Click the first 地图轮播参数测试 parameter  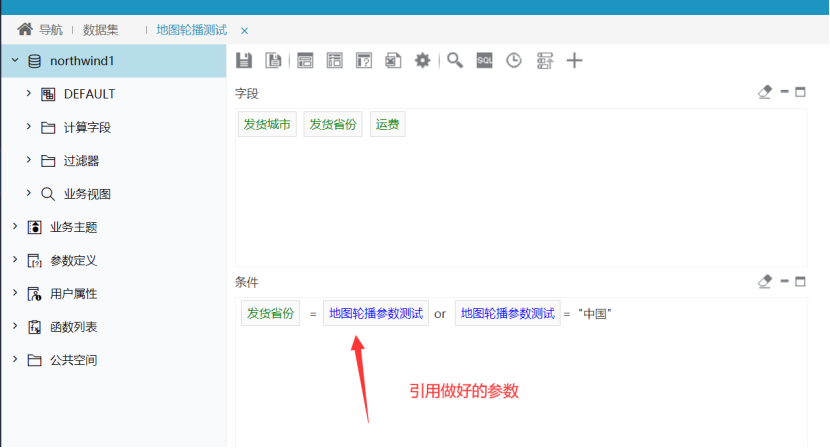click(x=376, y=313)
